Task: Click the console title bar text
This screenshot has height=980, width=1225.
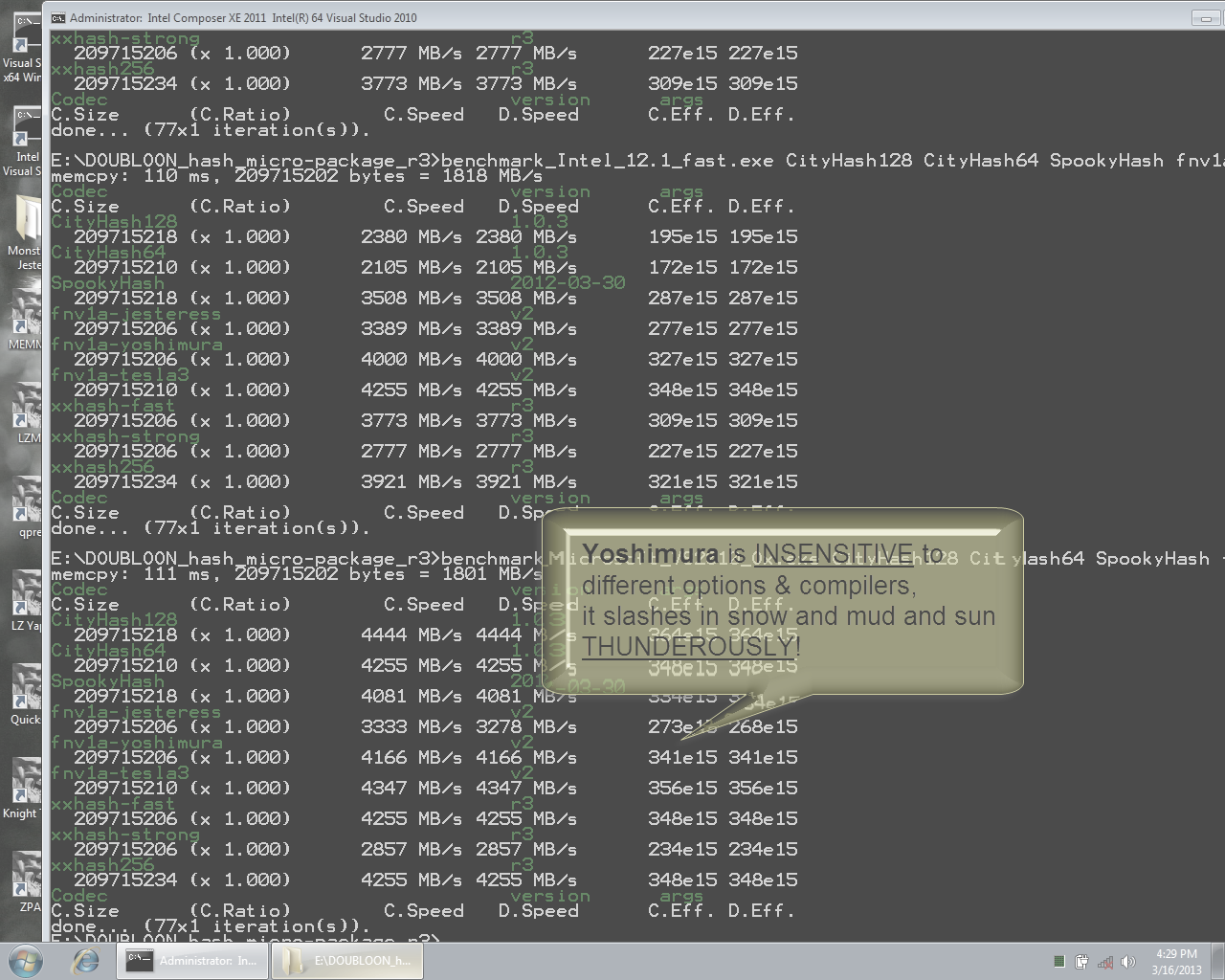Action: (x=243, y=17)
